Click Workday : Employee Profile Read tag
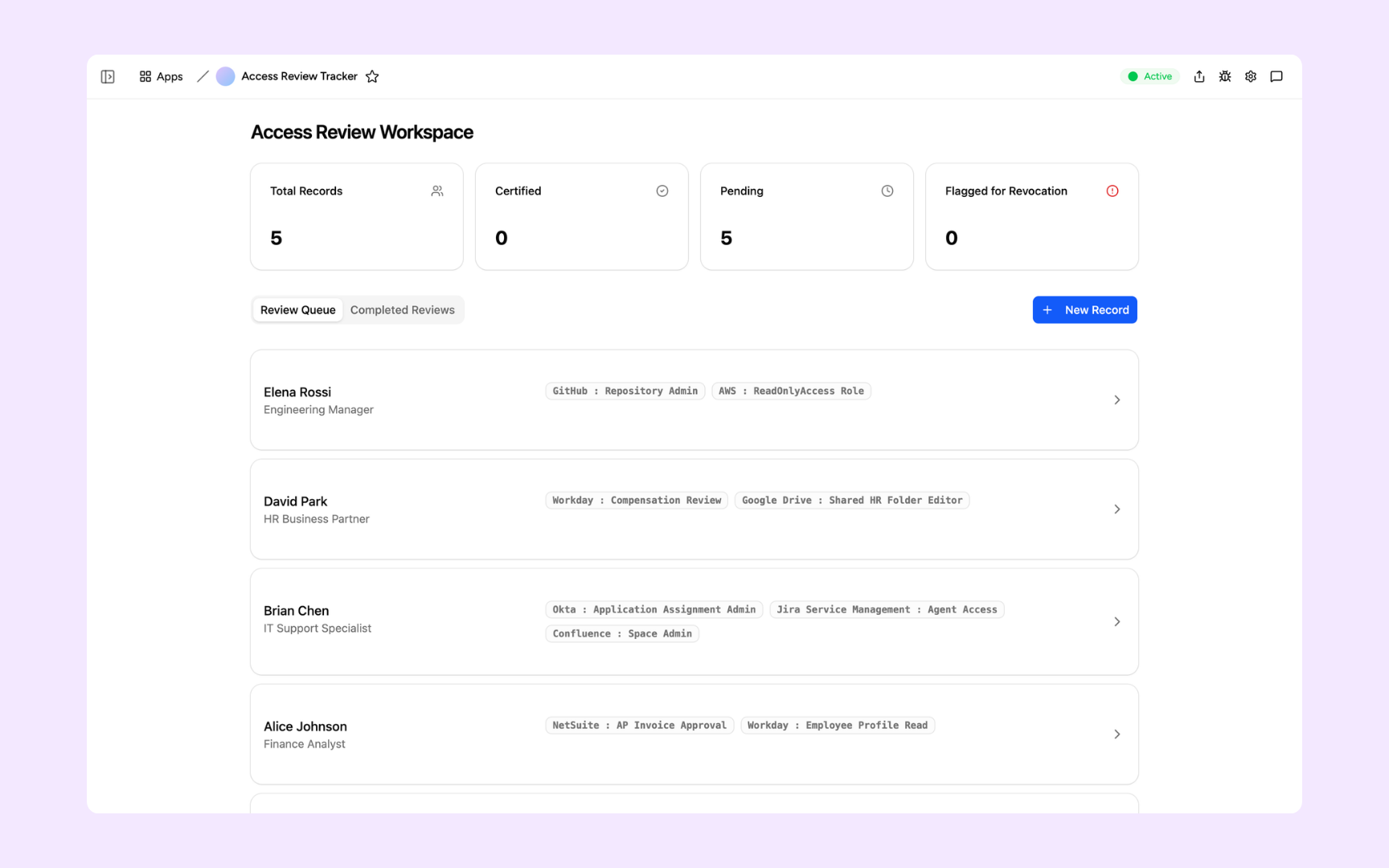The height and width of the screenshot is (868, 1389). click(x=838, y=726)
